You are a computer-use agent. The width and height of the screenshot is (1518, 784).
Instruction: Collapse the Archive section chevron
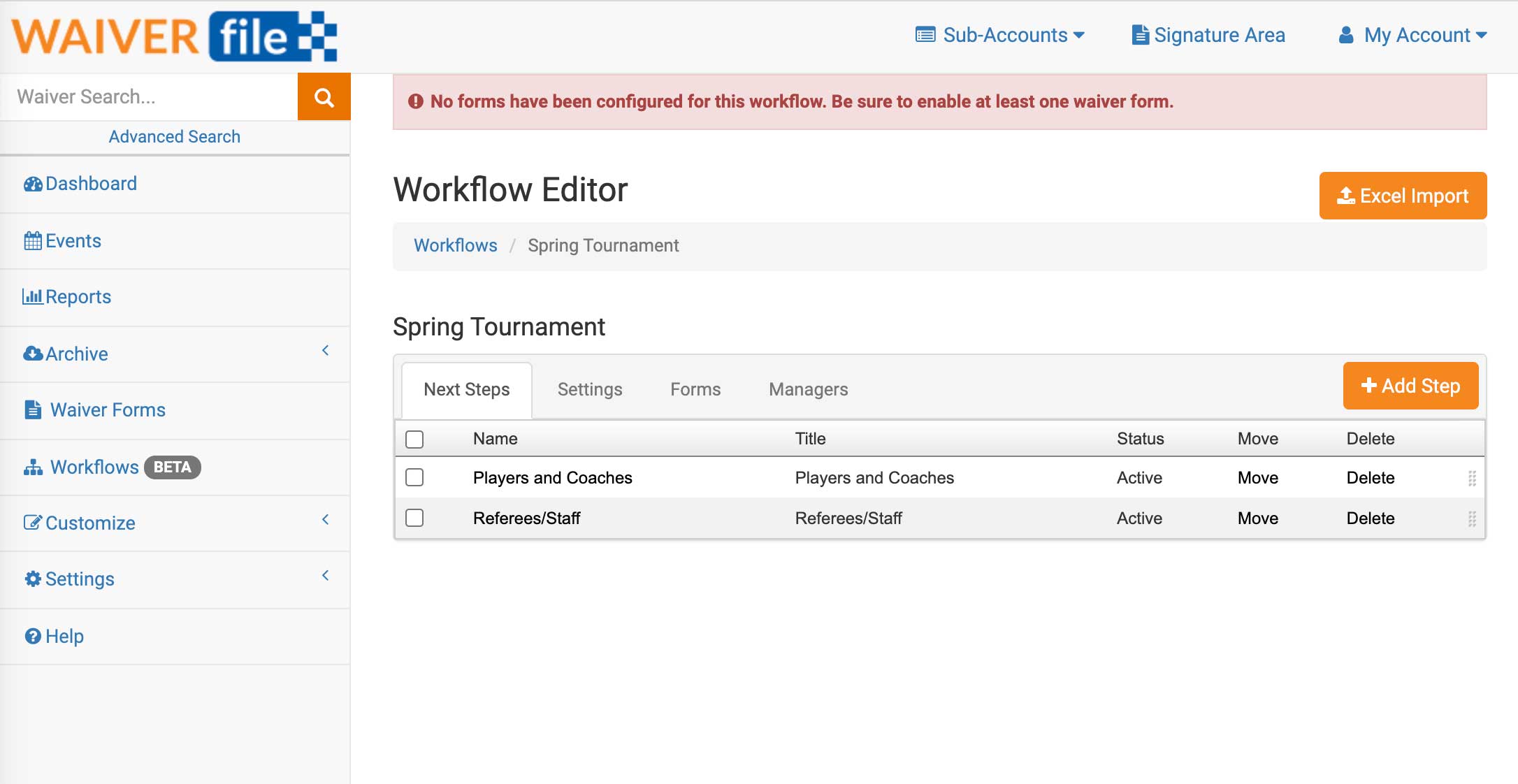[x=326, y=351]
